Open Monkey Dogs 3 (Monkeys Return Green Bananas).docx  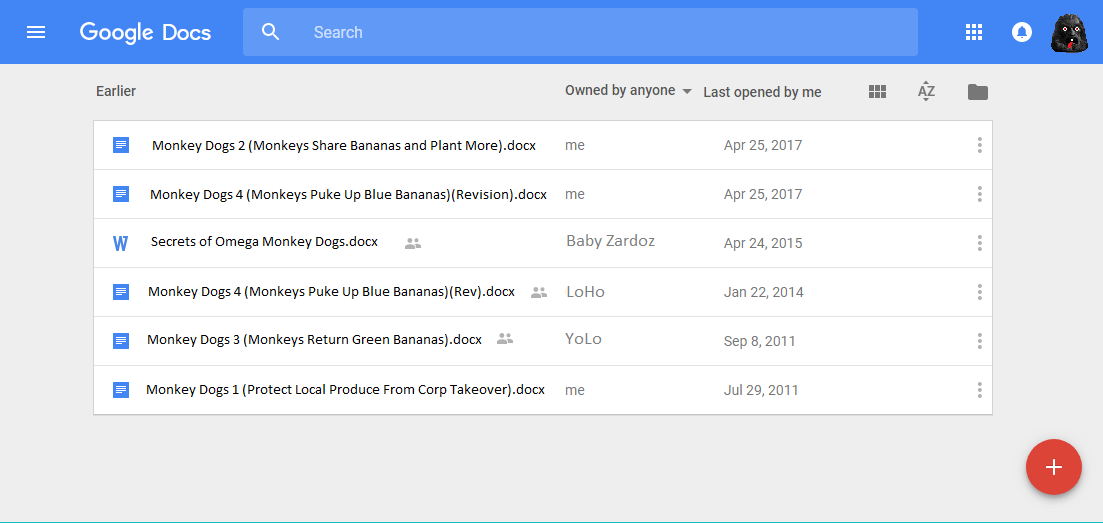[314, 340]
